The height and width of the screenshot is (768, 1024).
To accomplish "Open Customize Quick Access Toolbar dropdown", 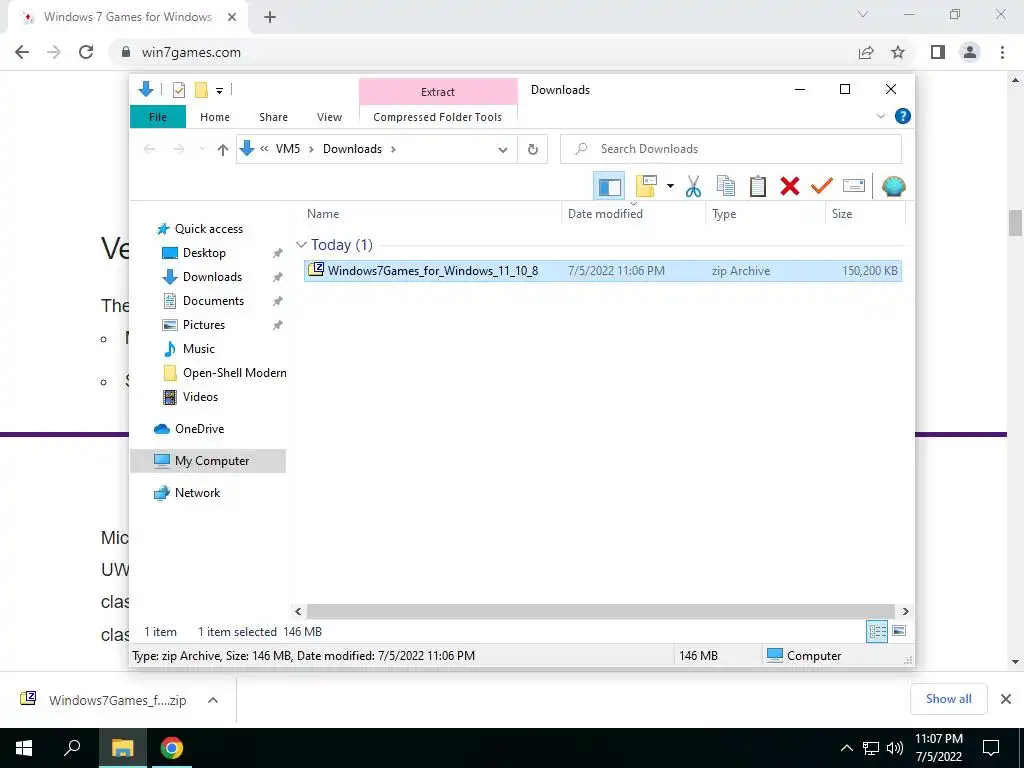I will point(219,91).
